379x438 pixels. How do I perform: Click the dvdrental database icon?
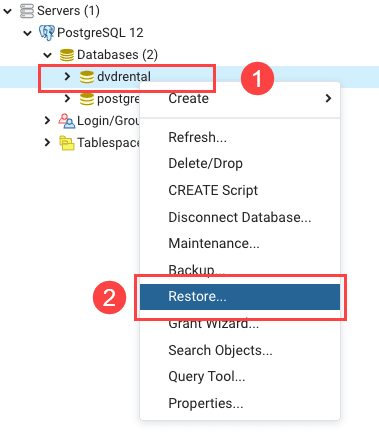pyautogui.click(x=87, y=77)
